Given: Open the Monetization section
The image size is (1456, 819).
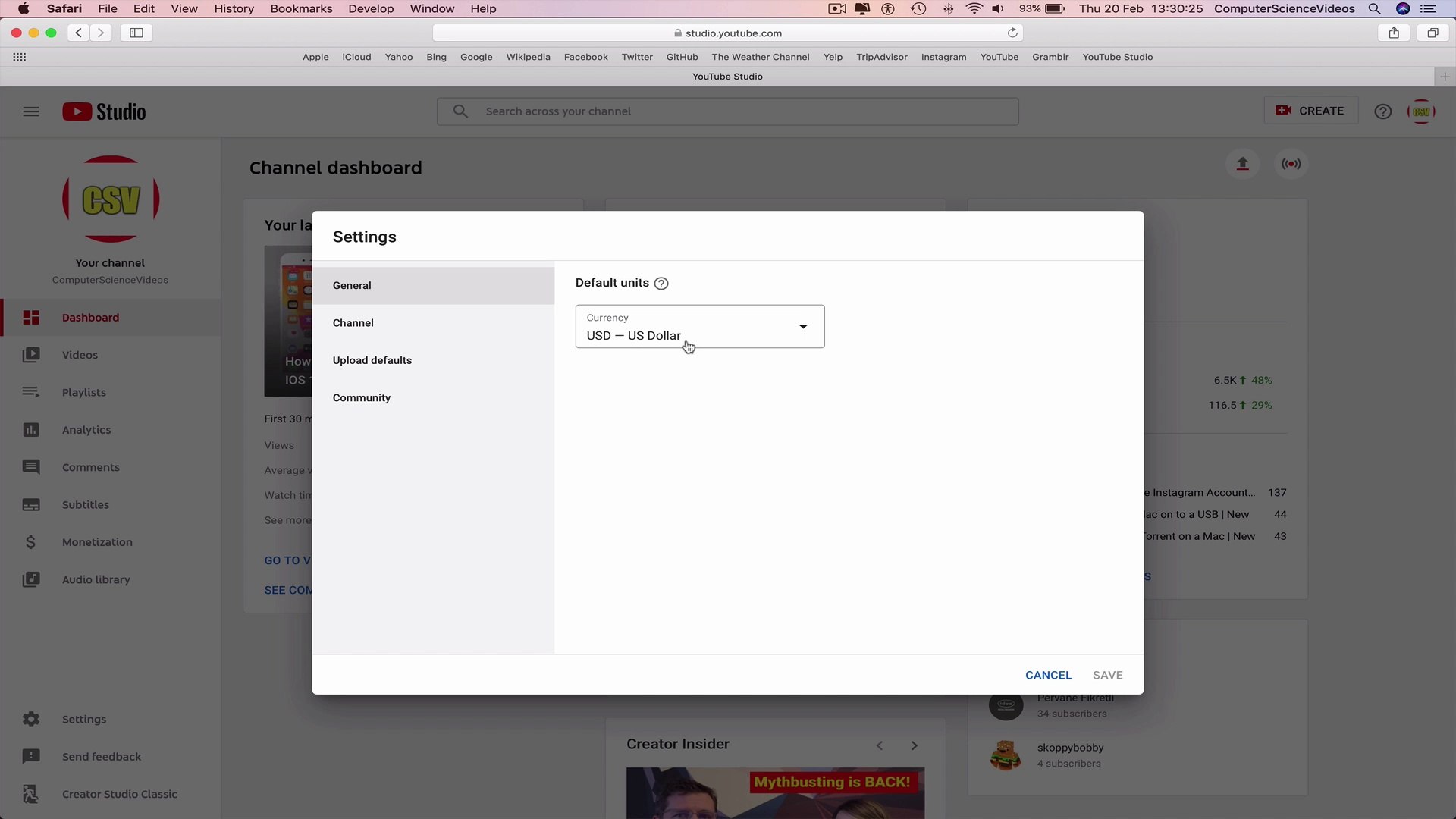Looking at the screenshot, I should point(31,541).
